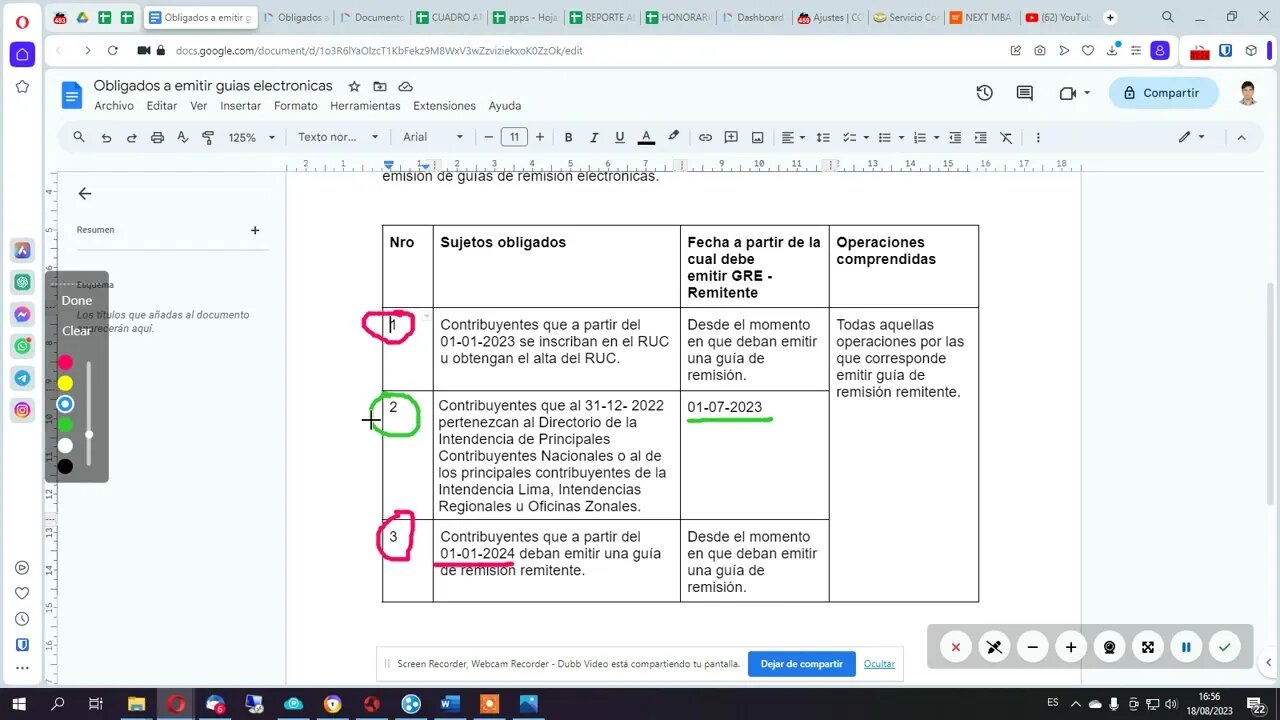This screenshot has height=720, width=1280.
Task: Move document to a folder icon
Action: pos(380,86)
